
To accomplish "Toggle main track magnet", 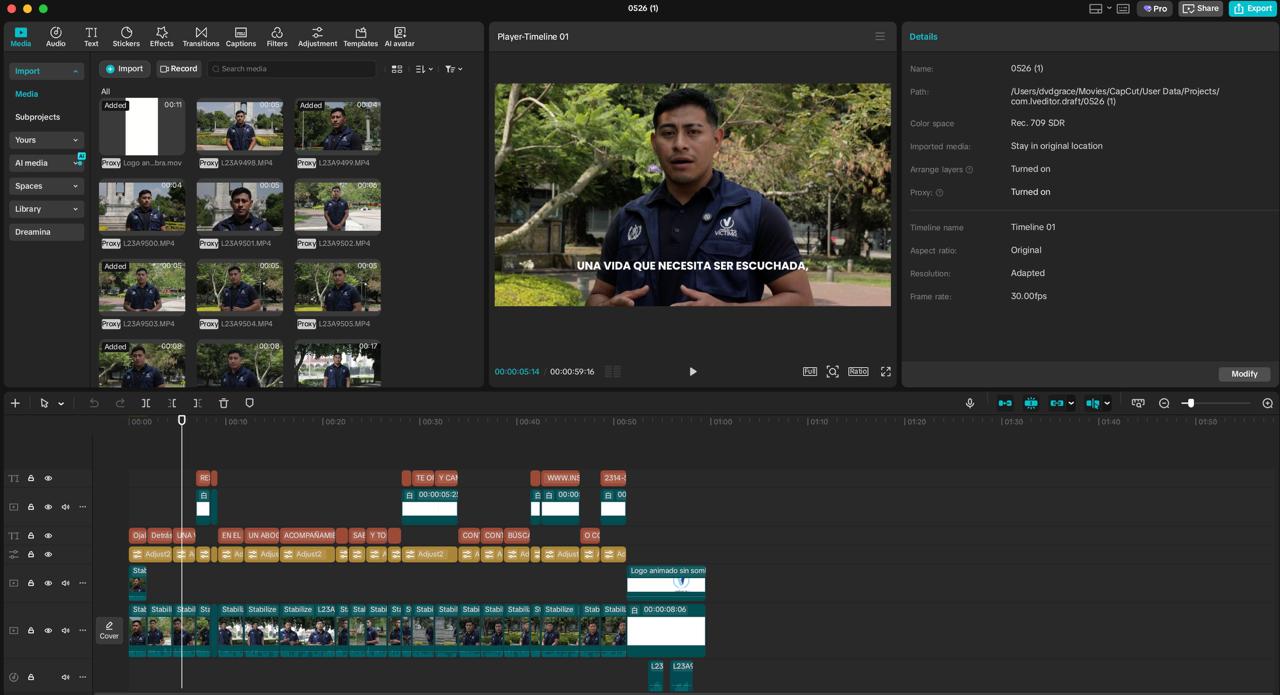I will click(x=1005, y=403).
